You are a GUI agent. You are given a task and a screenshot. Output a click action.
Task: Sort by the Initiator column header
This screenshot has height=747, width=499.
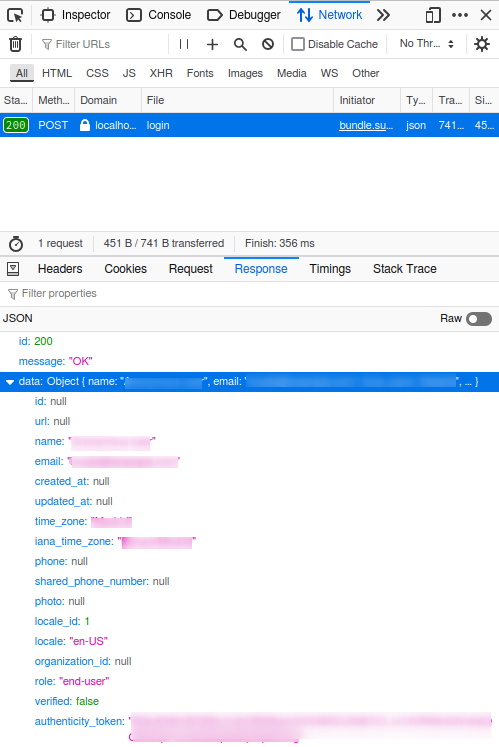[367, 101]
